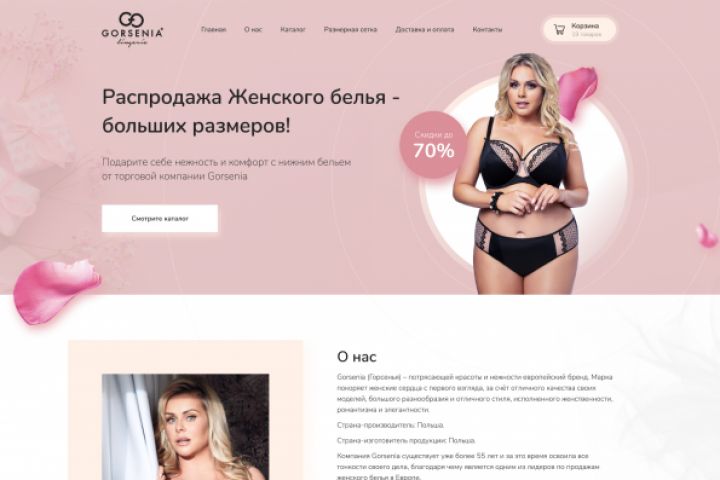Open the О нас menu item

point(253,29)
